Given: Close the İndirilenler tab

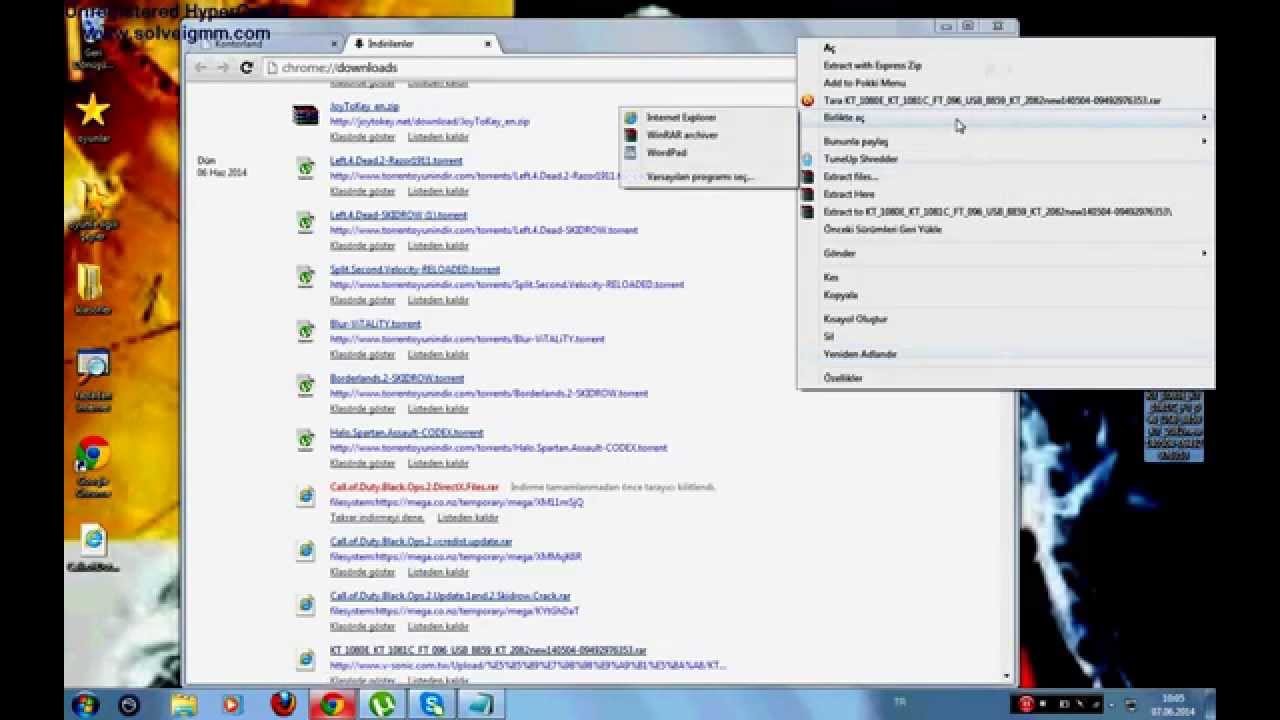Looking at the screenshot, I should tap(488, 44).
